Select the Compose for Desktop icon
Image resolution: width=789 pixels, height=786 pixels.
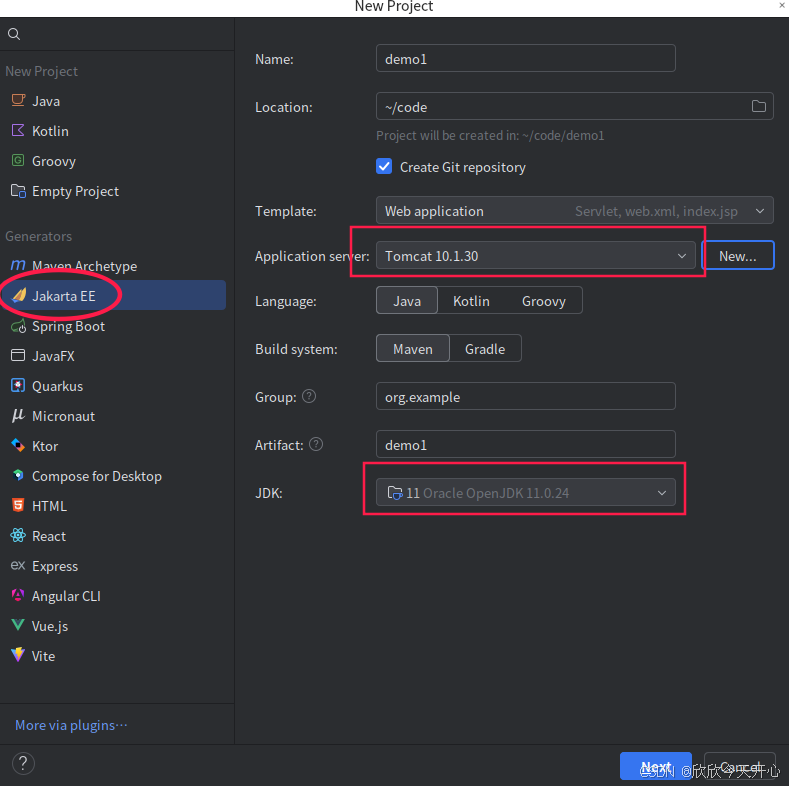pyautogui.click(x=18, y=476)
